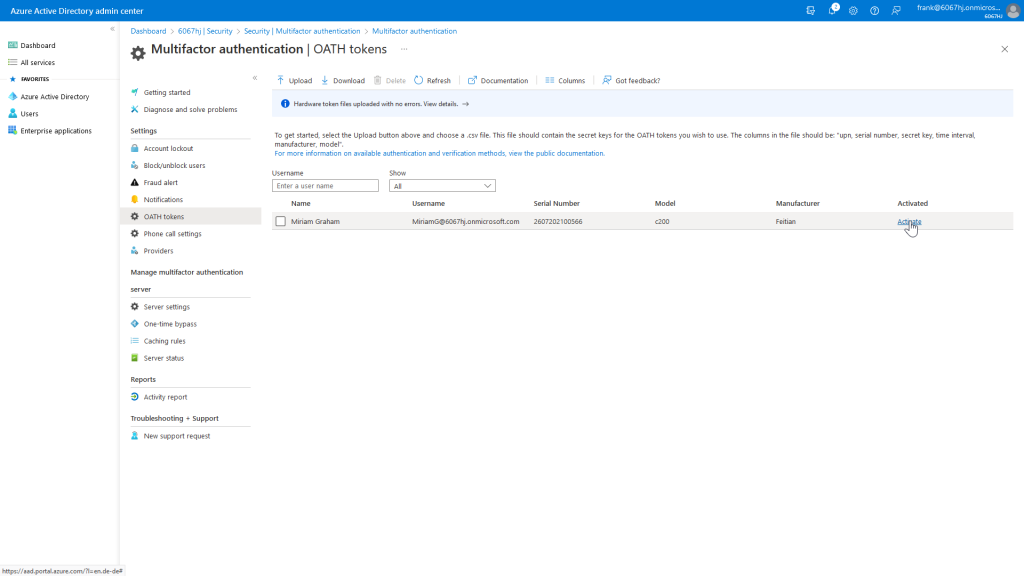Open the Show filter dropdown
Image resolution: width=1024 pixels, height=576 pixels.
(x=442, y=186)
